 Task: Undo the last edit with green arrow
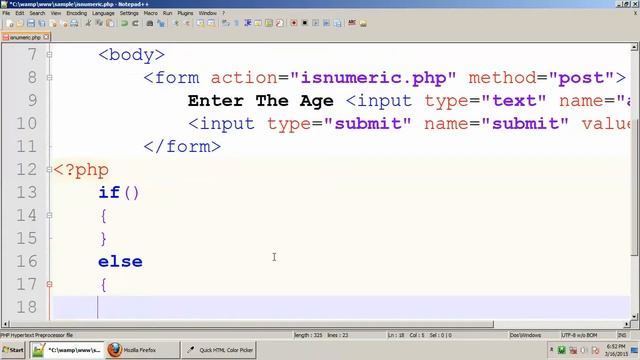[x=124, y=23]
